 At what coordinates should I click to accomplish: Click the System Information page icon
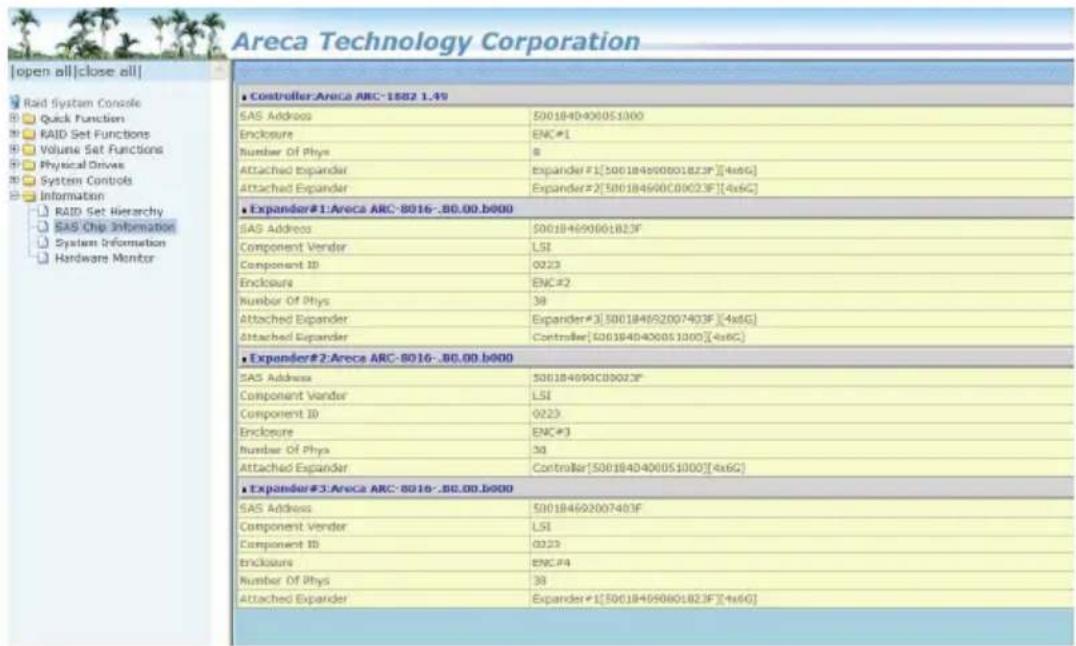(x=43, y=242)
